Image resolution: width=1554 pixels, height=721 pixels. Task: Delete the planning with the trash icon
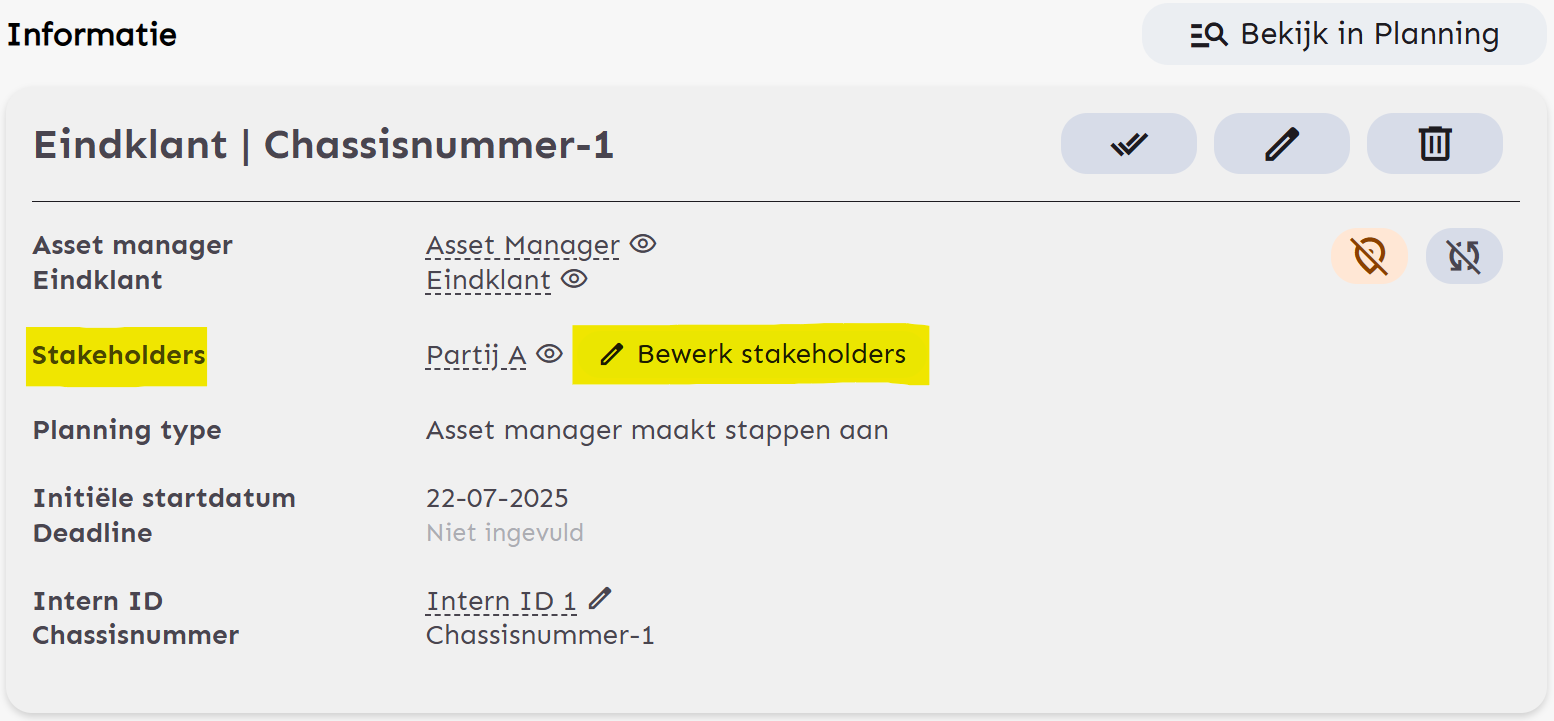click(1434, 144)
